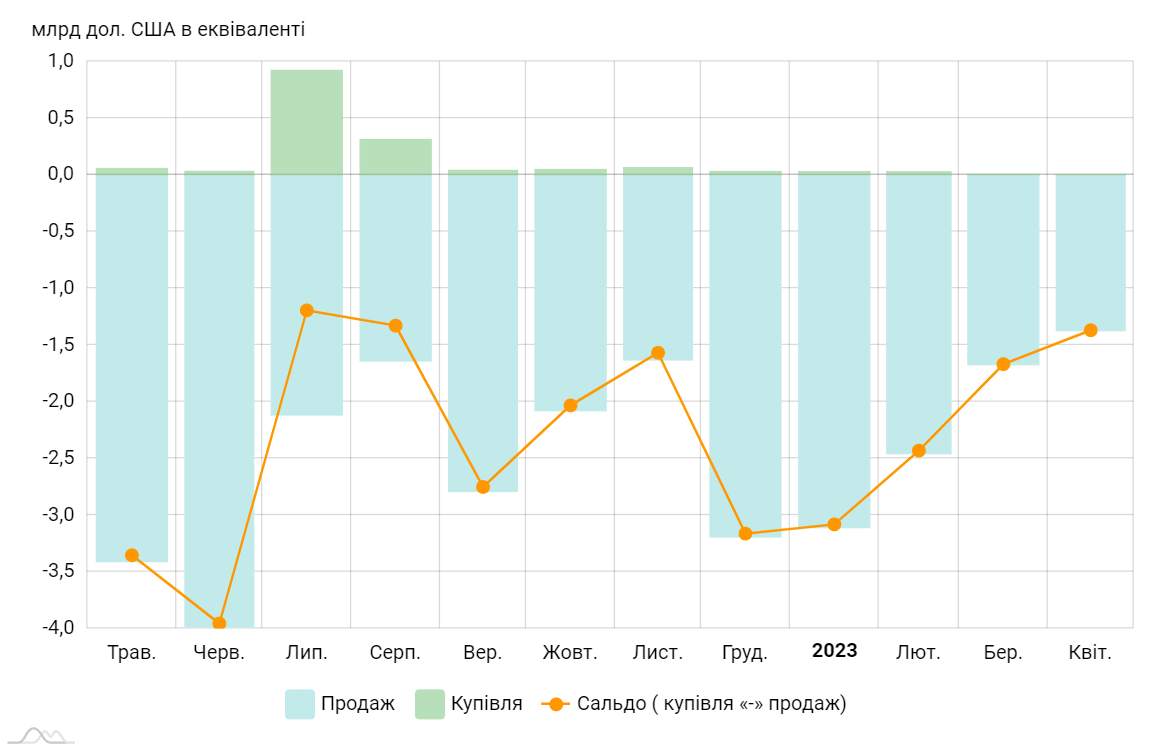Click the x-axis label Серп.
The width and height of the screenshot is (1158, 750).
395,653
